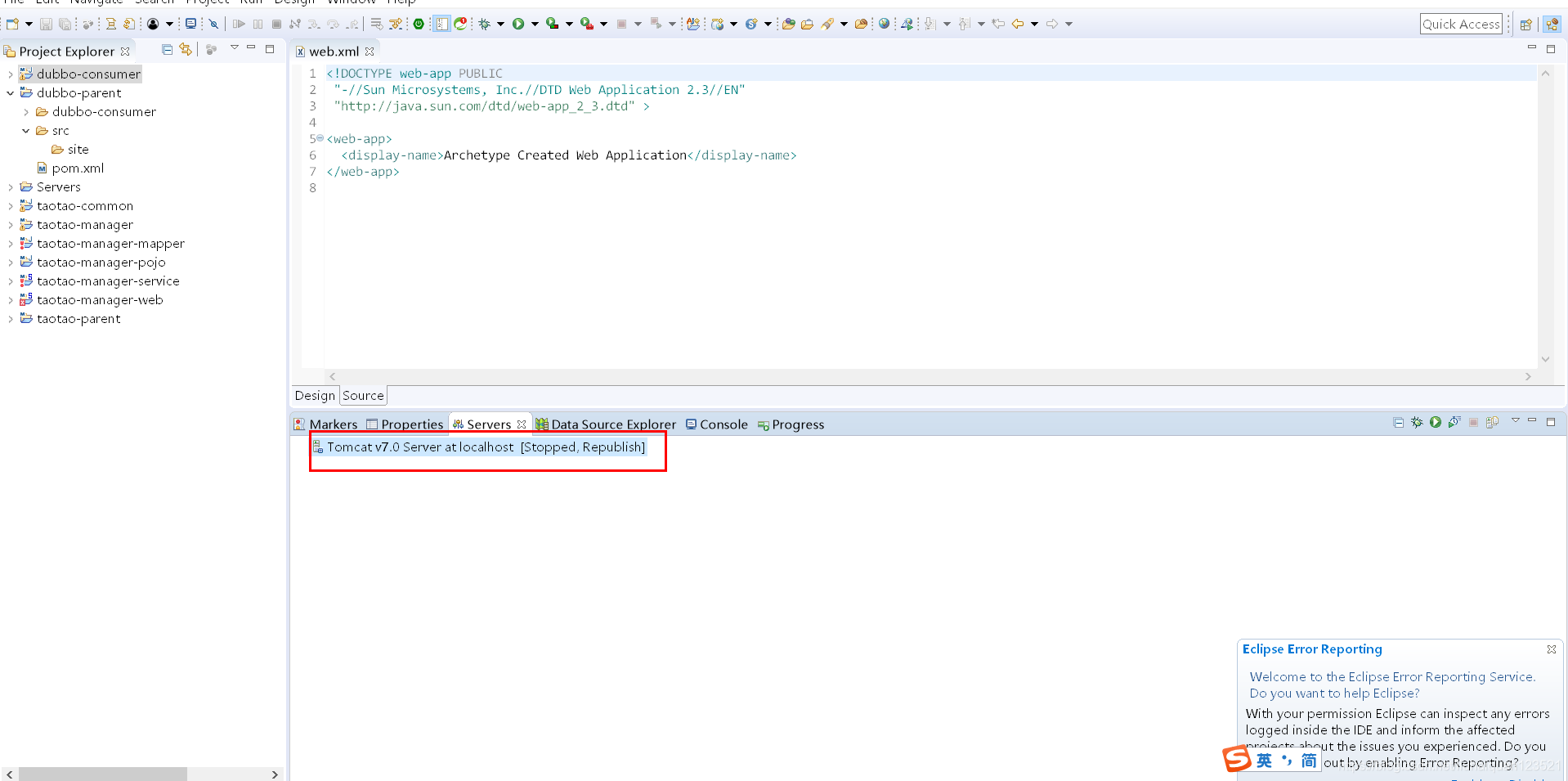Open the Progress view tab

coord(791,424)
